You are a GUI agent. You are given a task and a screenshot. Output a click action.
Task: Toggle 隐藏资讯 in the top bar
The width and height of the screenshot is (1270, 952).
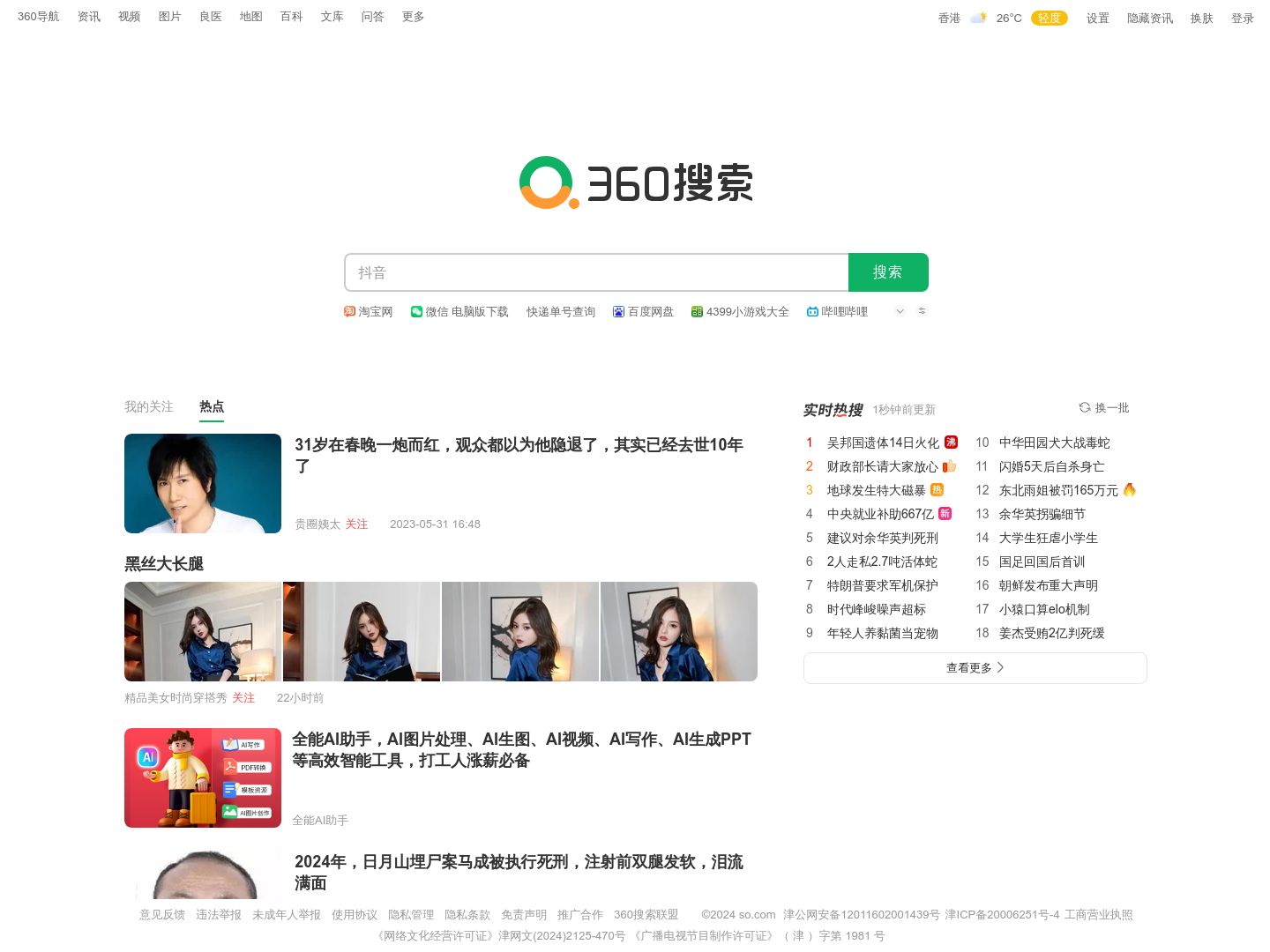pyautogui.click(x=1150, y=18)
